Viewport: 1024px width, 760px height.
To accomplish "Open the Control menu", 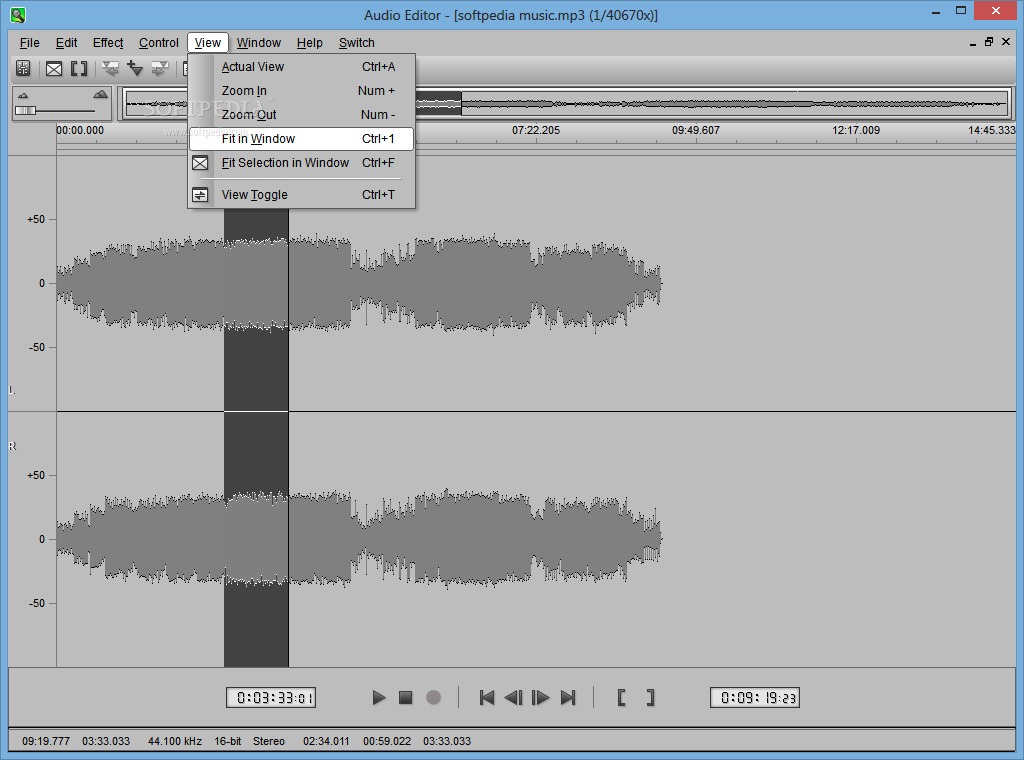I will (x=159, y=43).
